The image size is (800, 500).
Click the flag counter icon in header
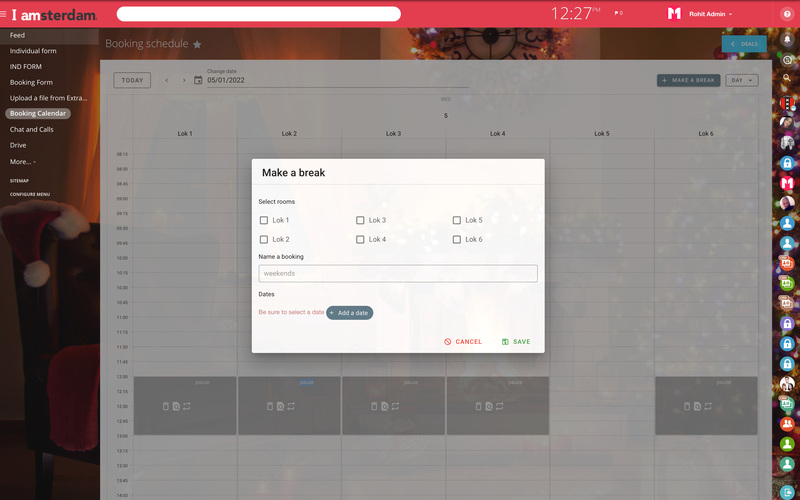(618, 14)
